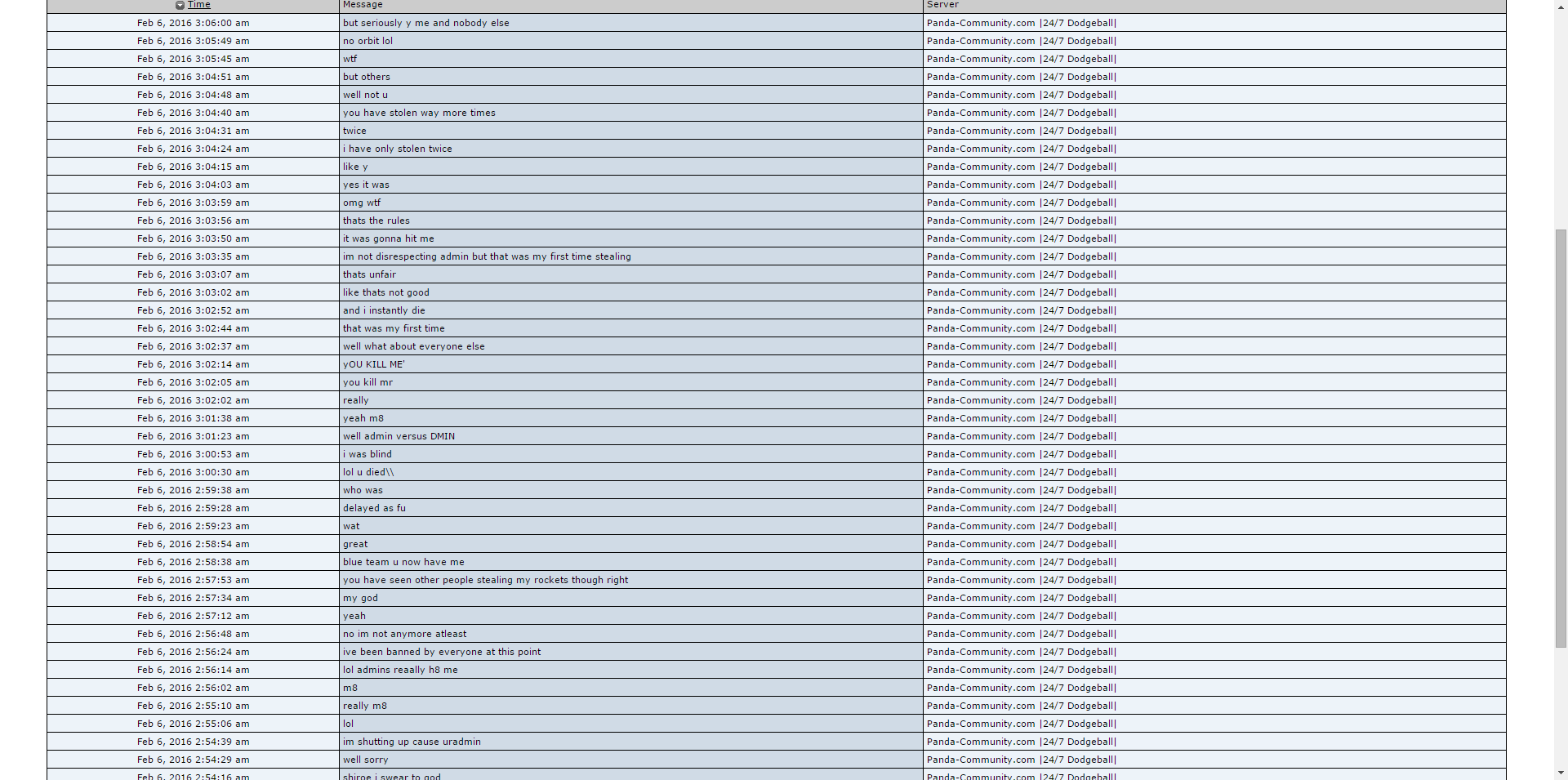Image resolution: width=1568 pixels, height=780 pixels.
Task: Click the scrollbar up arrow
Action: coord(1561,7)
